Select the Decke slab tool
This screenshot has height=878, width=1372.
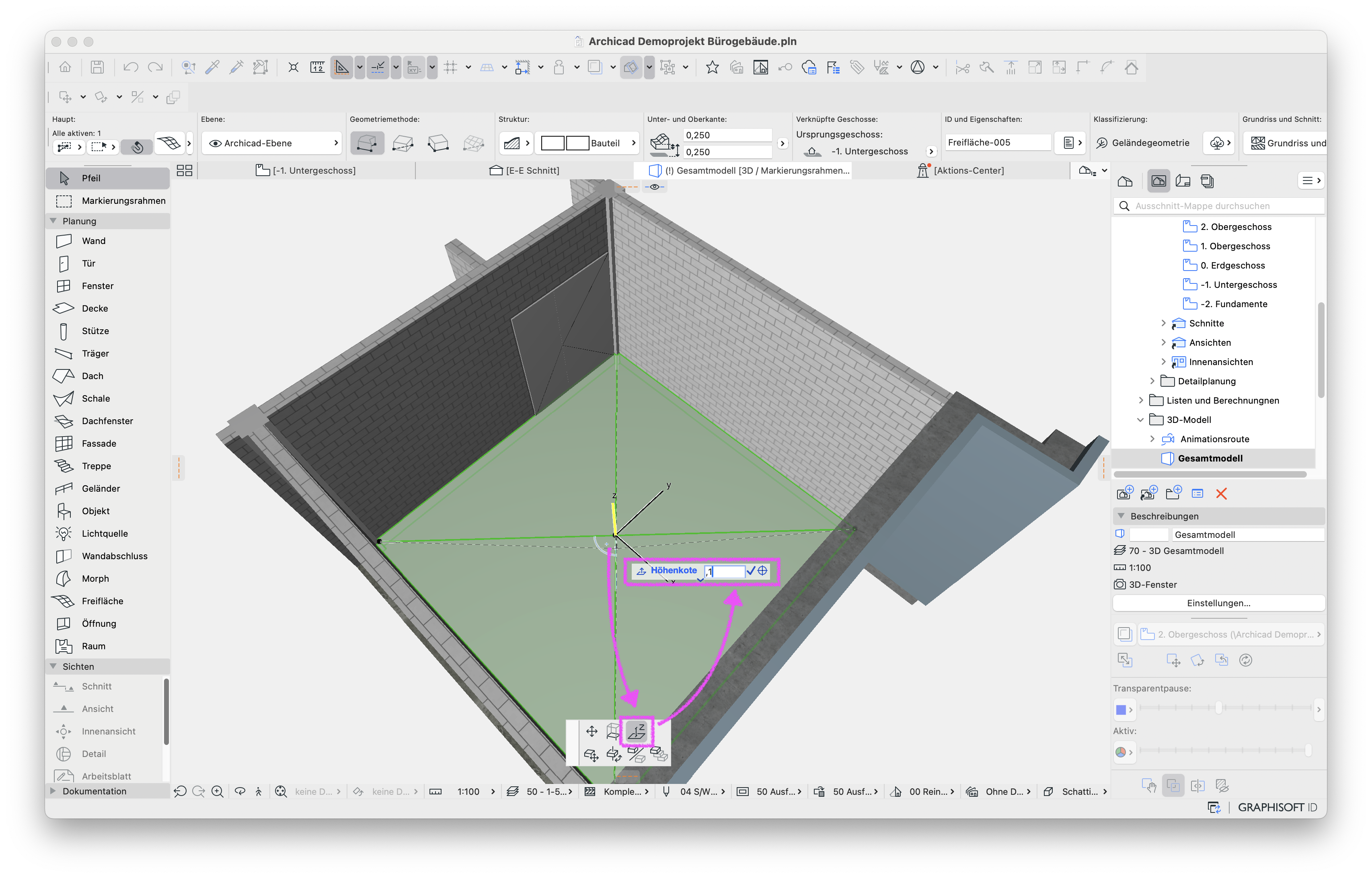tap(108, 308)
